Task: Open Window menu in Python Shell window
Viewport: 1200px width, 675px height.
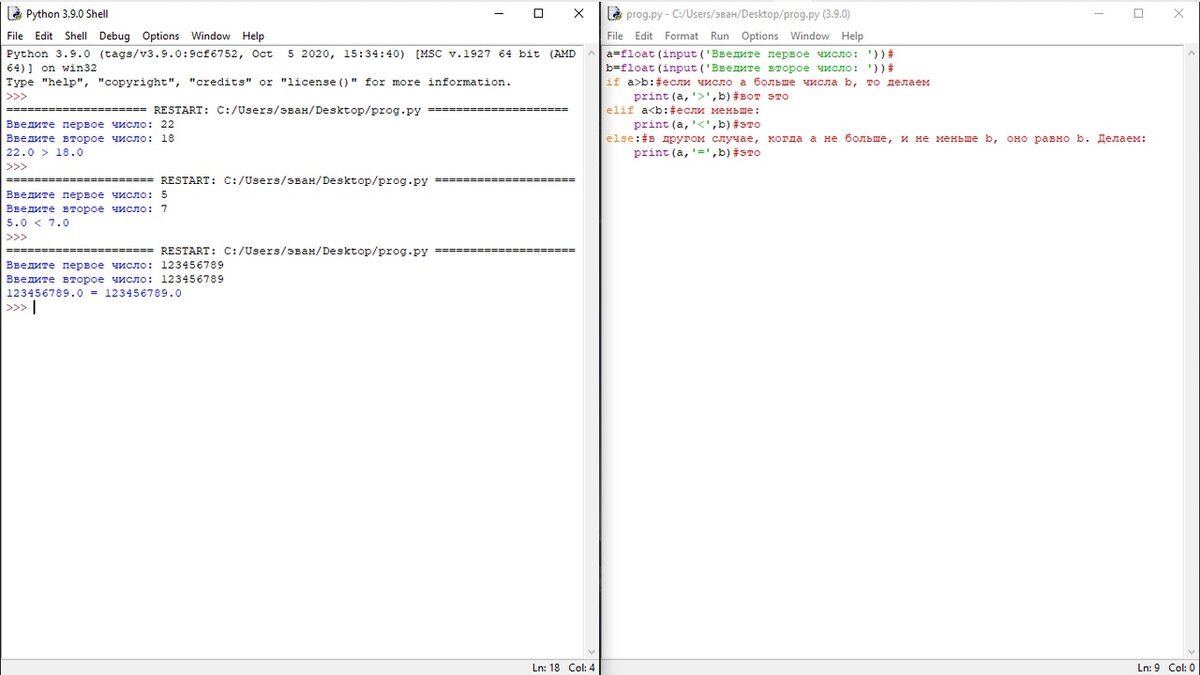Action: tap(210, 36)
